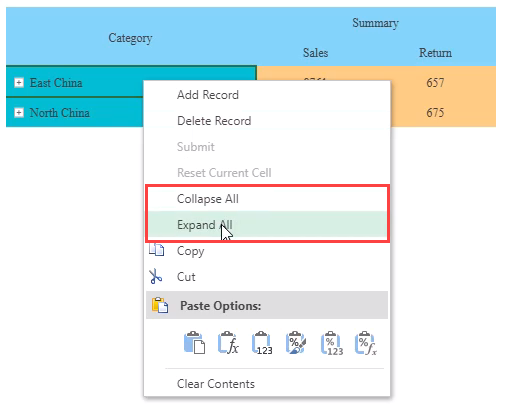Click the Paste Options clipboard header icon
This screenshot has height=417, width=523.
click(160, 305)
